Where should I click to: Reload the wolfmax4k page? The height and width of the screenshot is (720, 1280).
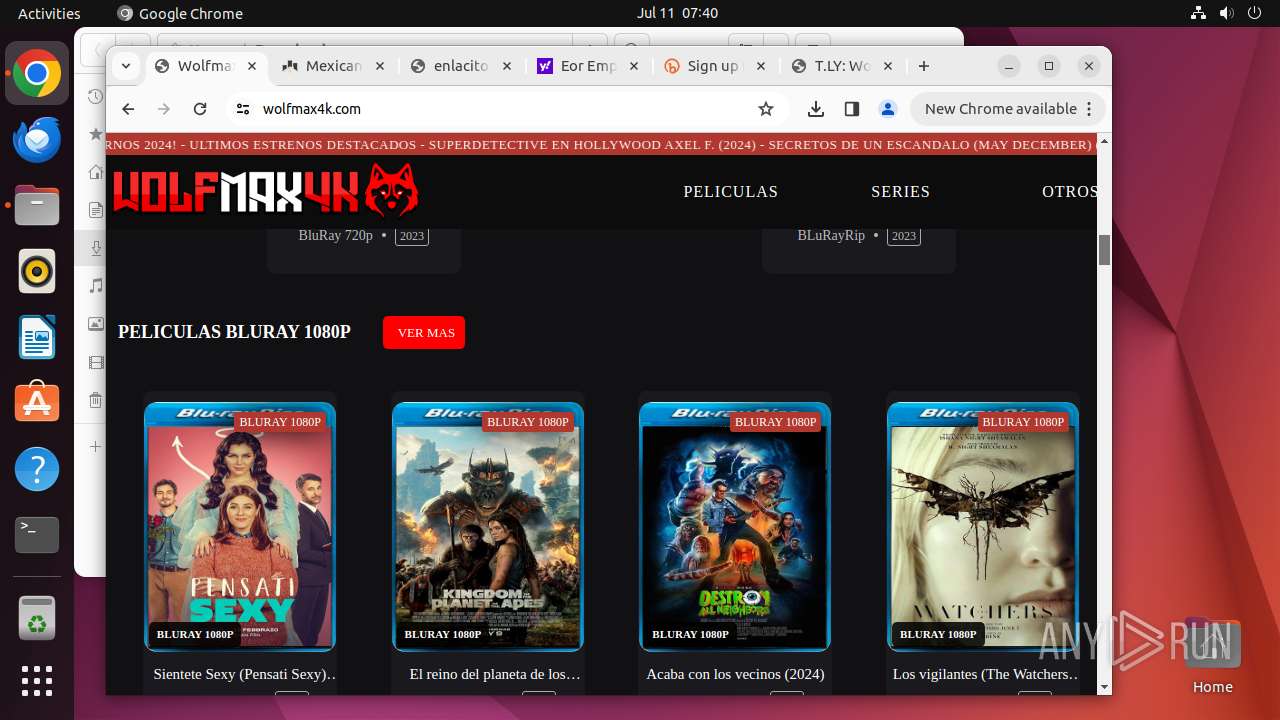click(200, 109)
